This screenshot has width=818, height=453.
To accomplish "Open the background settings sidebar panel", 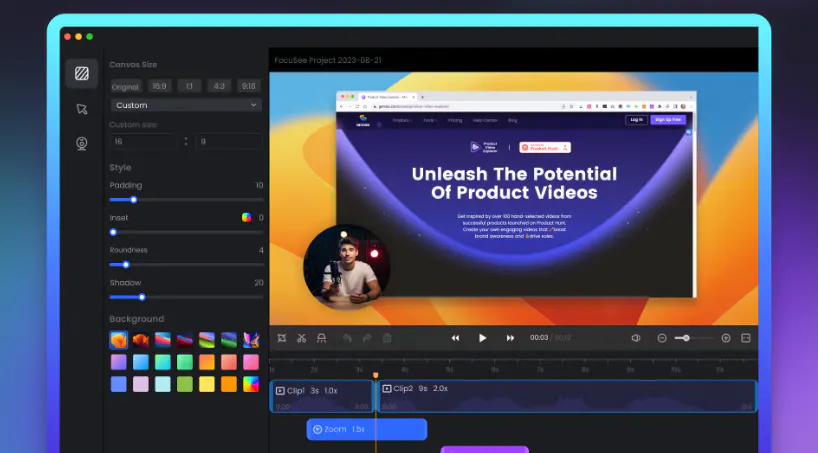I will (x=82, y=74).
